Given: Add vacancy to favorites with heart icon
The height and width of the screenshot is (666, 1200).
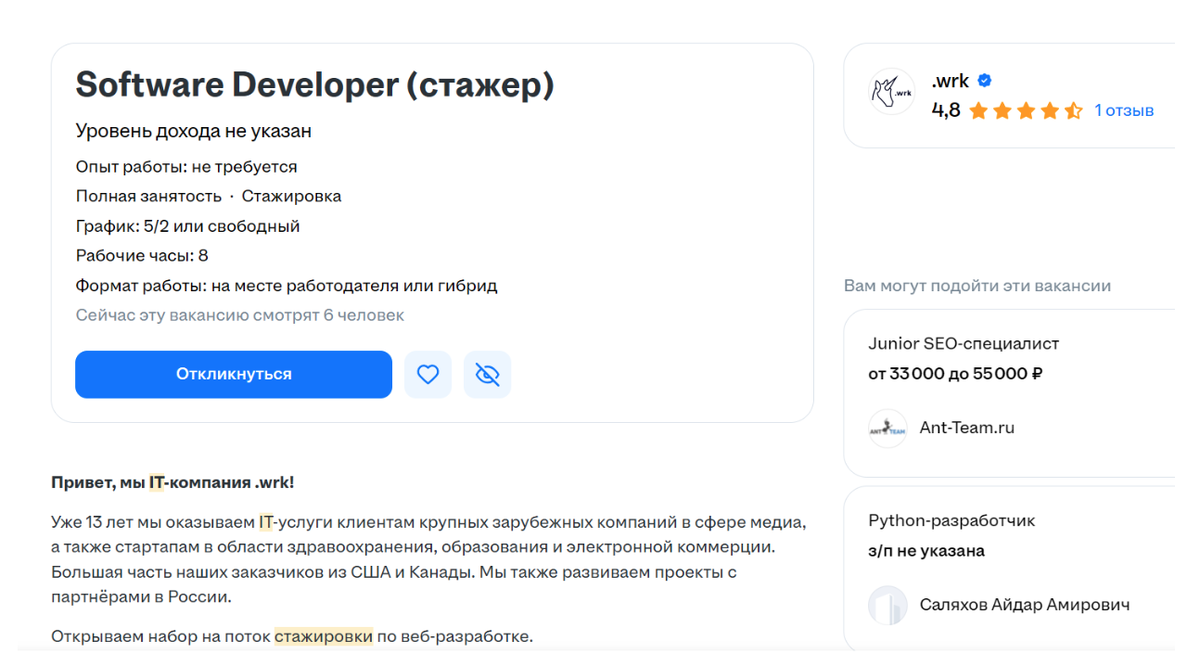Looking at the screenshot, I should [x=428, y=374].
